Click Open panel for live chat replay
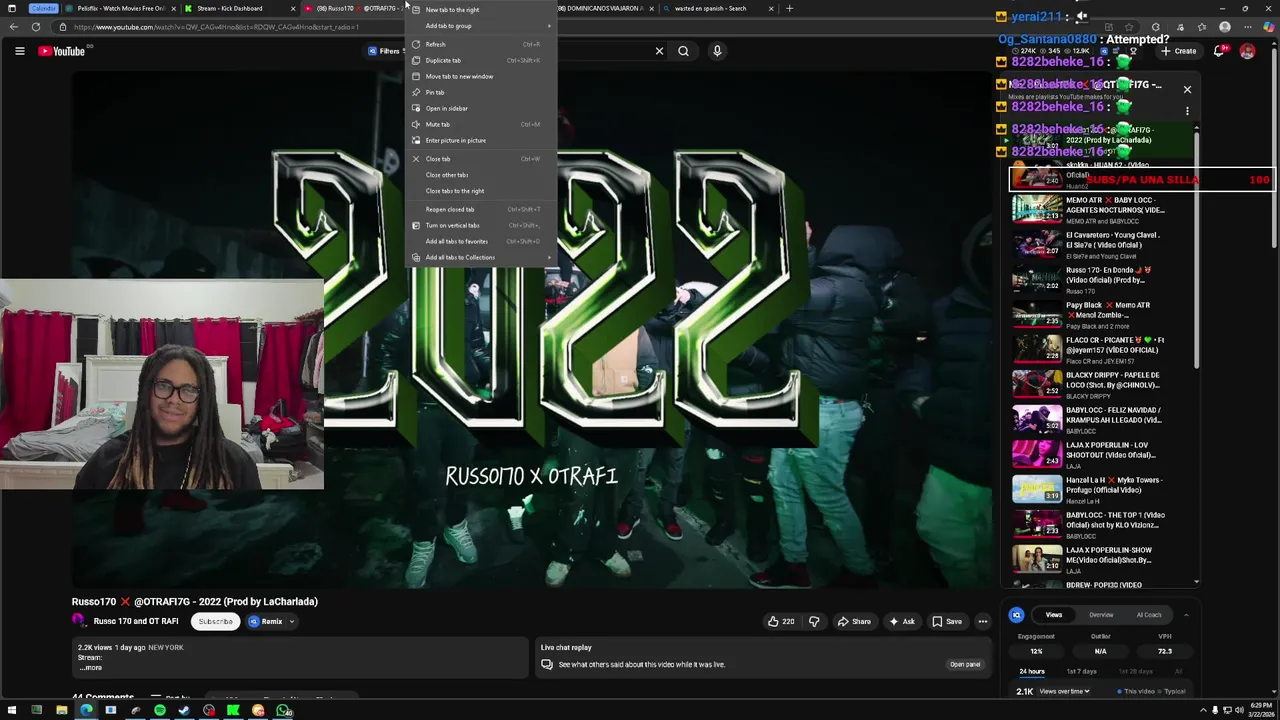The width and height of the screenshot is (1280, 720). [x=965, y=664]
